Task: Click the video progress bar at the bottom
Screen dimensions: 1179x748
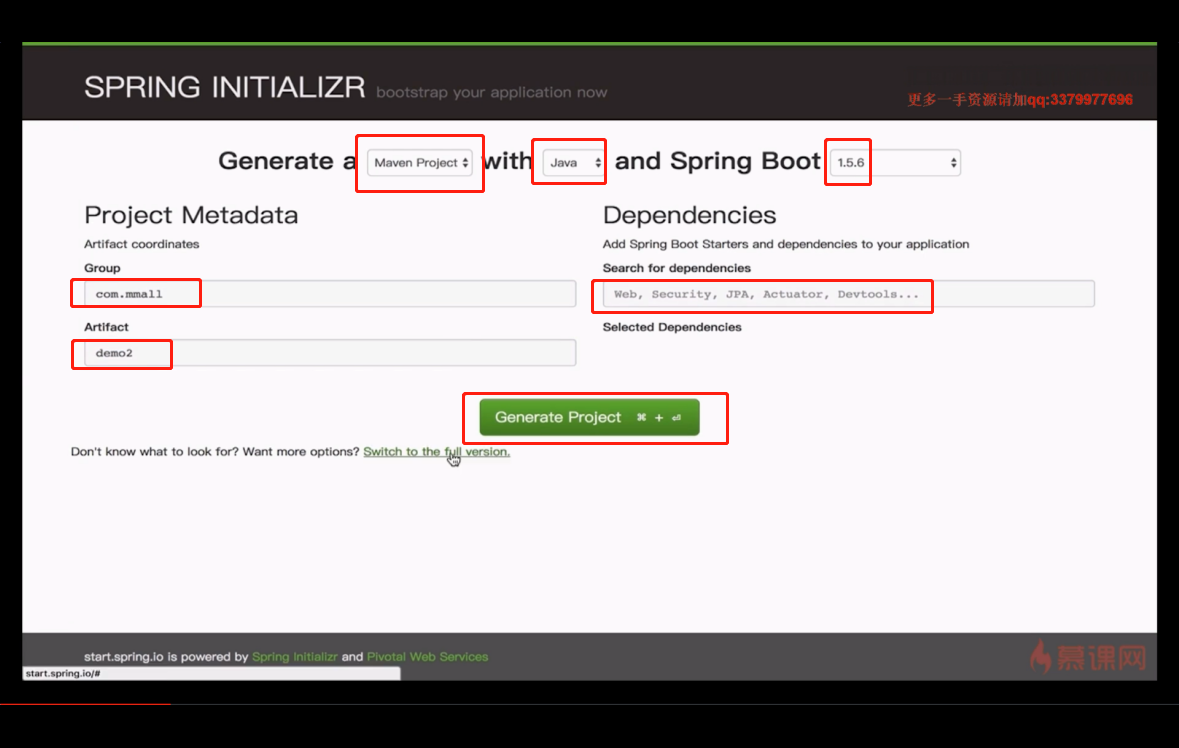Action: 590,704
